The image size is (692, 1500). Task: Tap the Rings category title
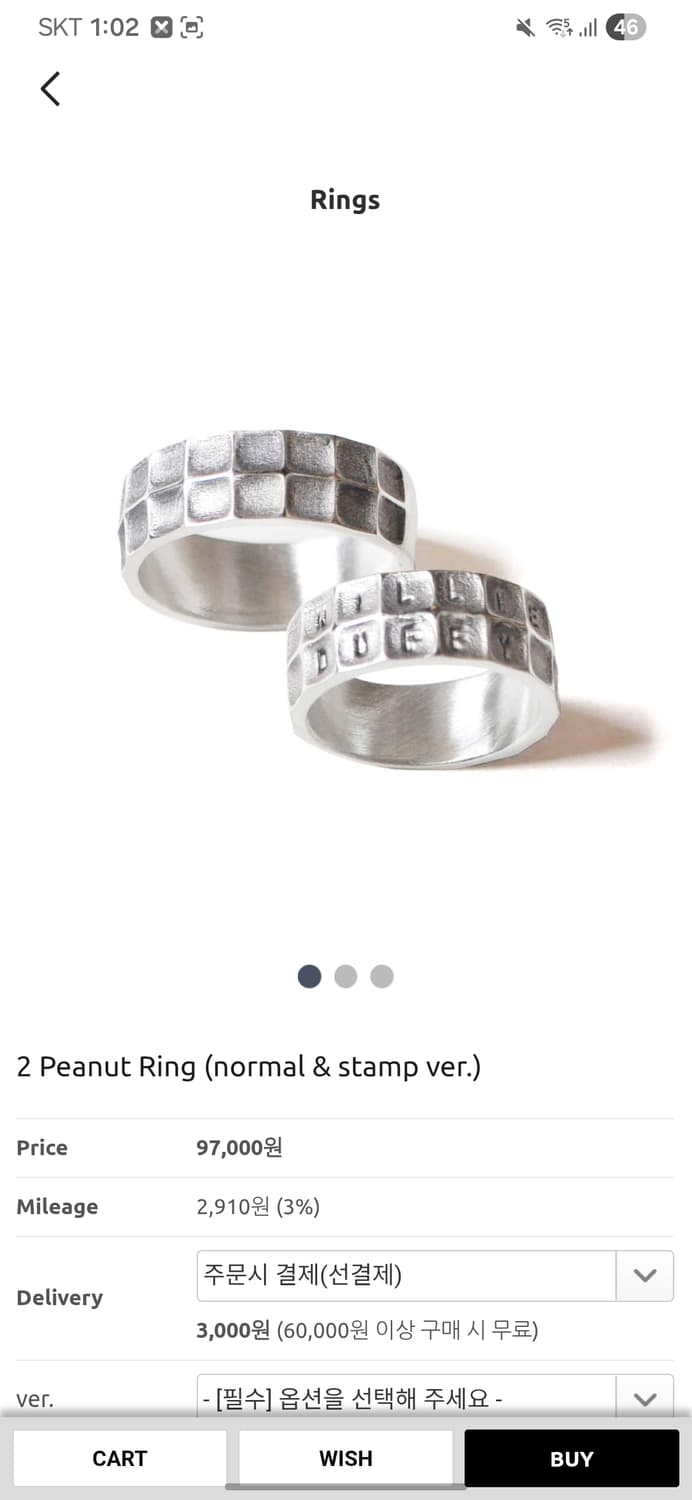pyautogui.click(x=345, y=200)
